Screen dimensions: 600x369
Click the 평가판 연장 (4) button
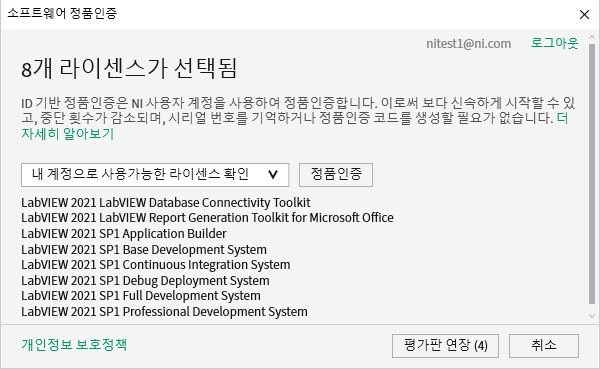click(x=445, y=346)
